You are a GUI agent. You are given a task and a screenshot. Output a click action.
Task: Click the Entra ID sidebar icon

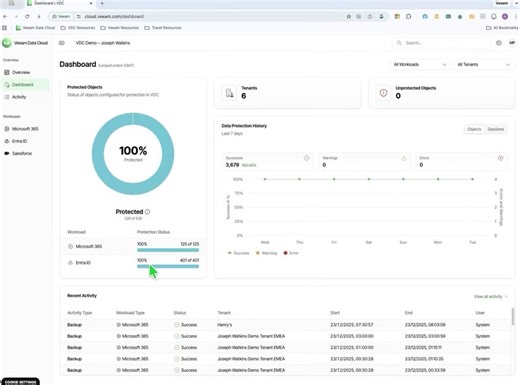[x=7, y=141]
